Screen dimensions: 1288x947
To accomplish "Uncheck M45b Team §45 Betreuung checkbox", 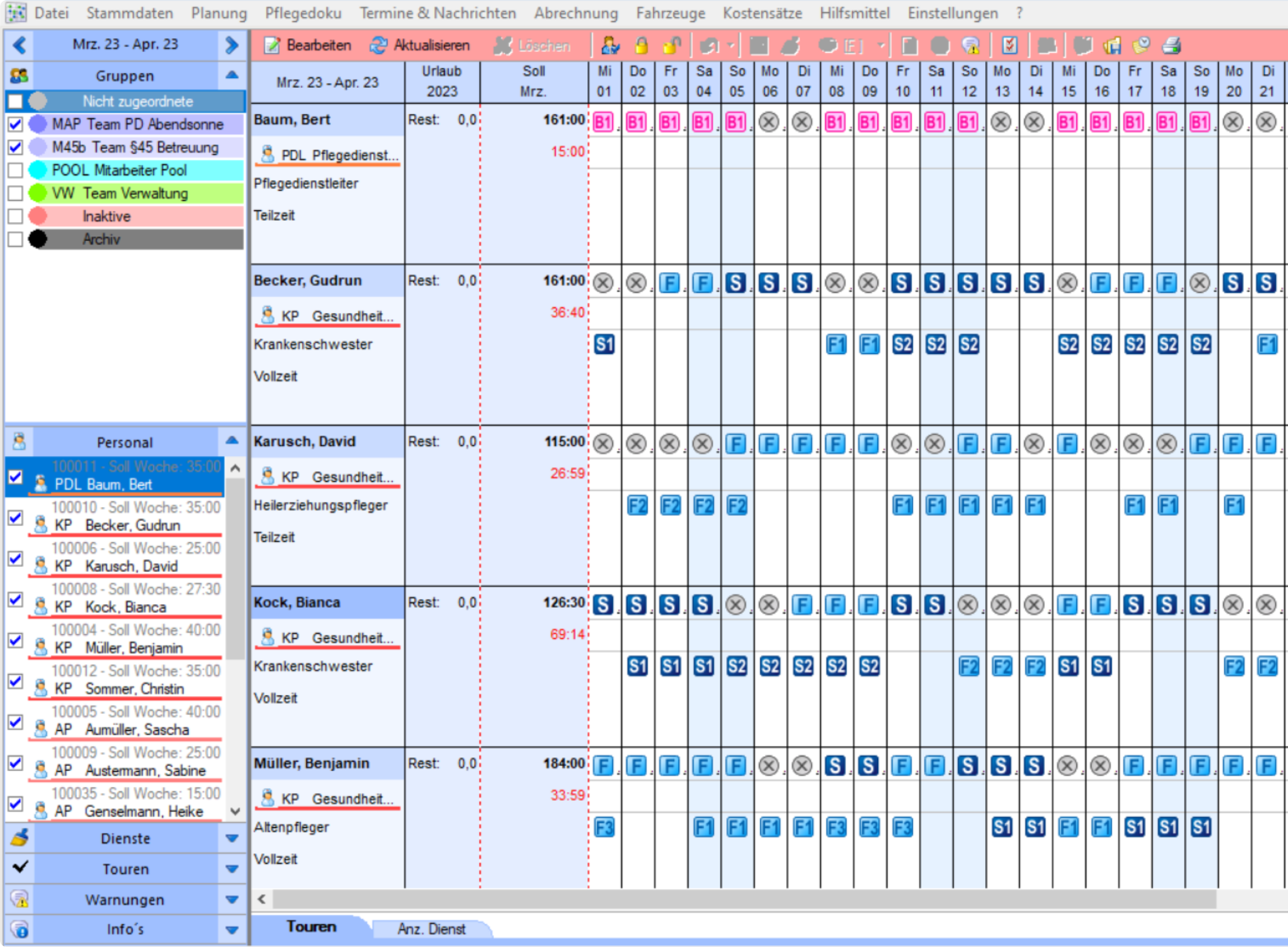I will 16,147.
